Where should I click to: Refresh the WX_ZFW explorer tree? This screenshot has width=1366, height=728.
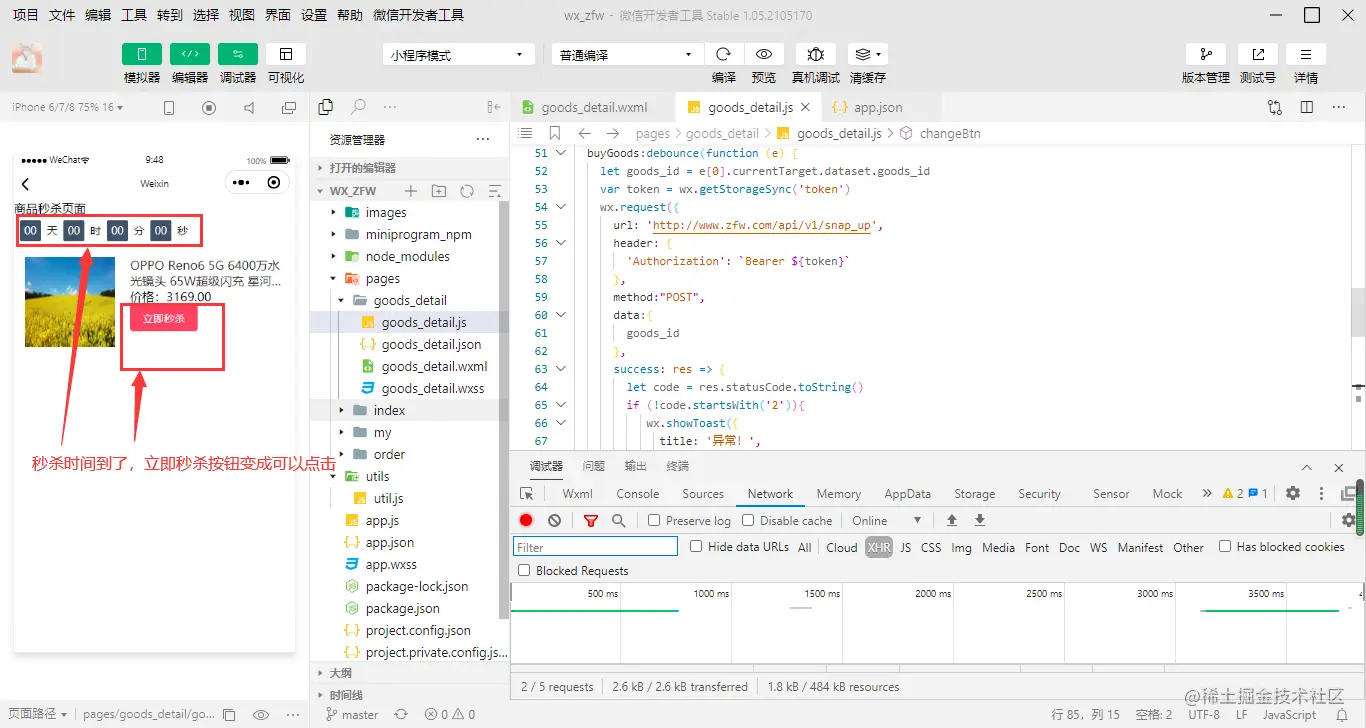pos(466,190)
